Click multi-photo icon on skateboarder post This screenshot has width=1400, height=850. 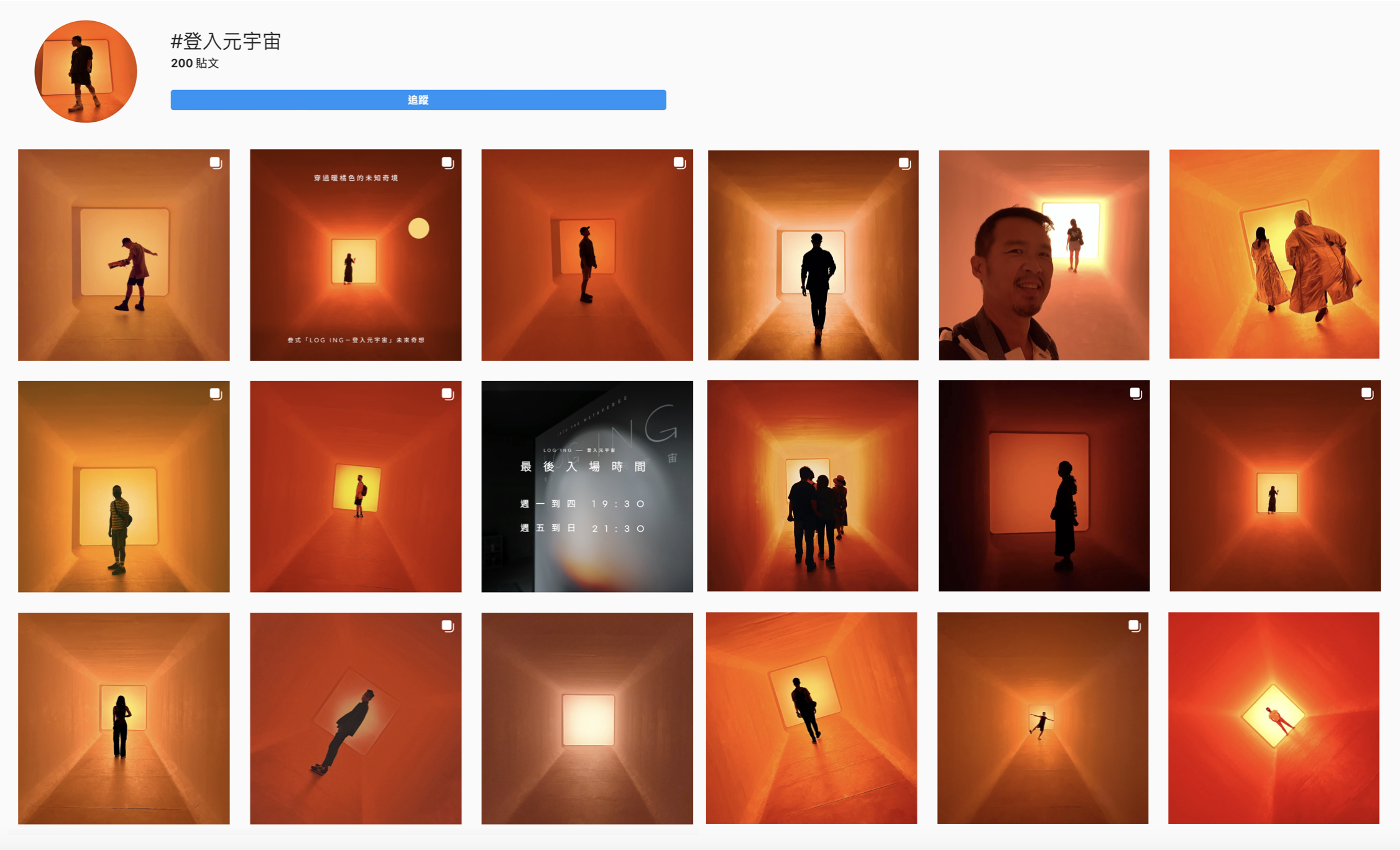[215, 163]
